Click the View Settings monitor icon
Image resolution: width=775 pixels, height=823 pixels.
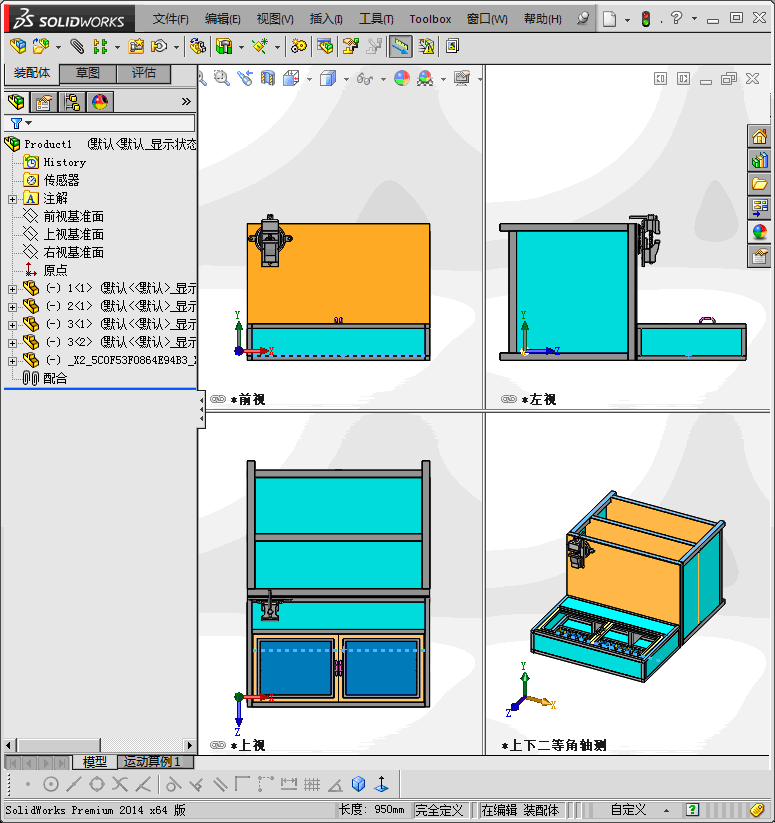462,79
